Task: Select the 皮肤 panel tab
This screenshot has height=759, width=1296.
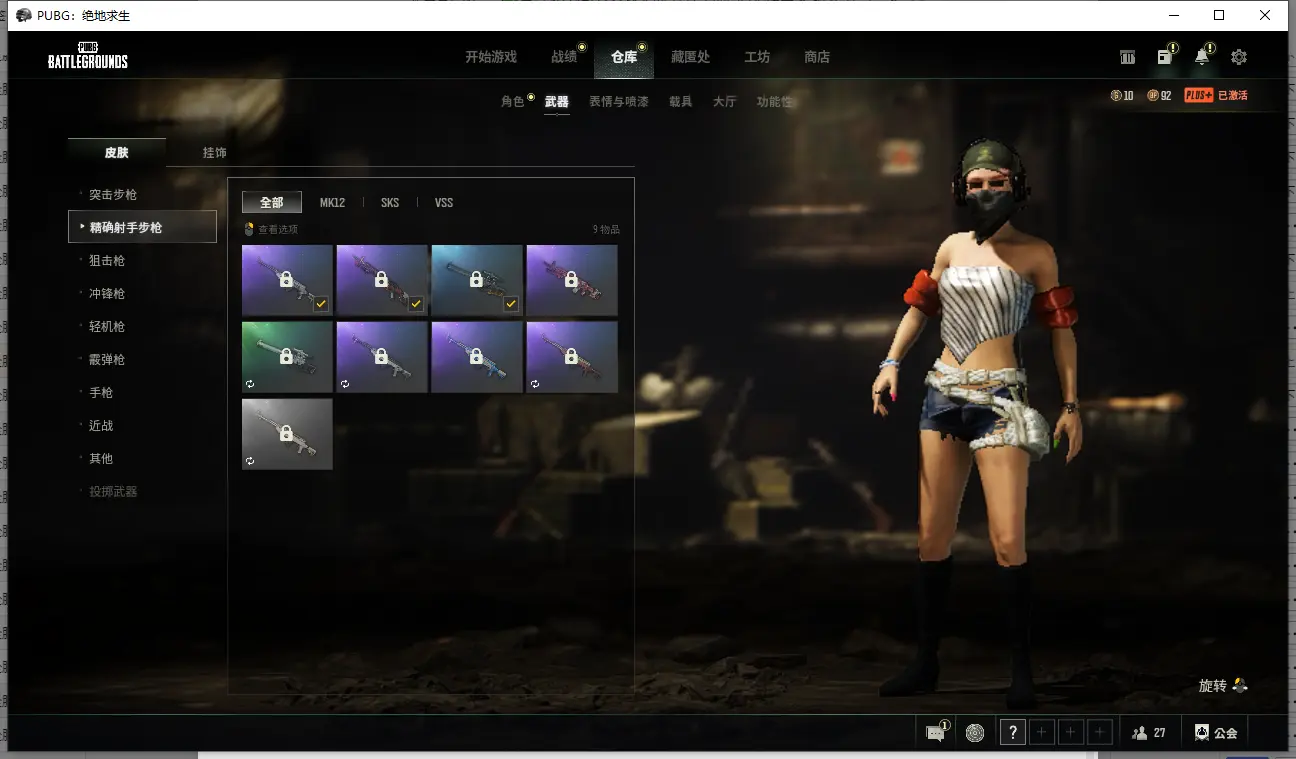Action: 117,153
